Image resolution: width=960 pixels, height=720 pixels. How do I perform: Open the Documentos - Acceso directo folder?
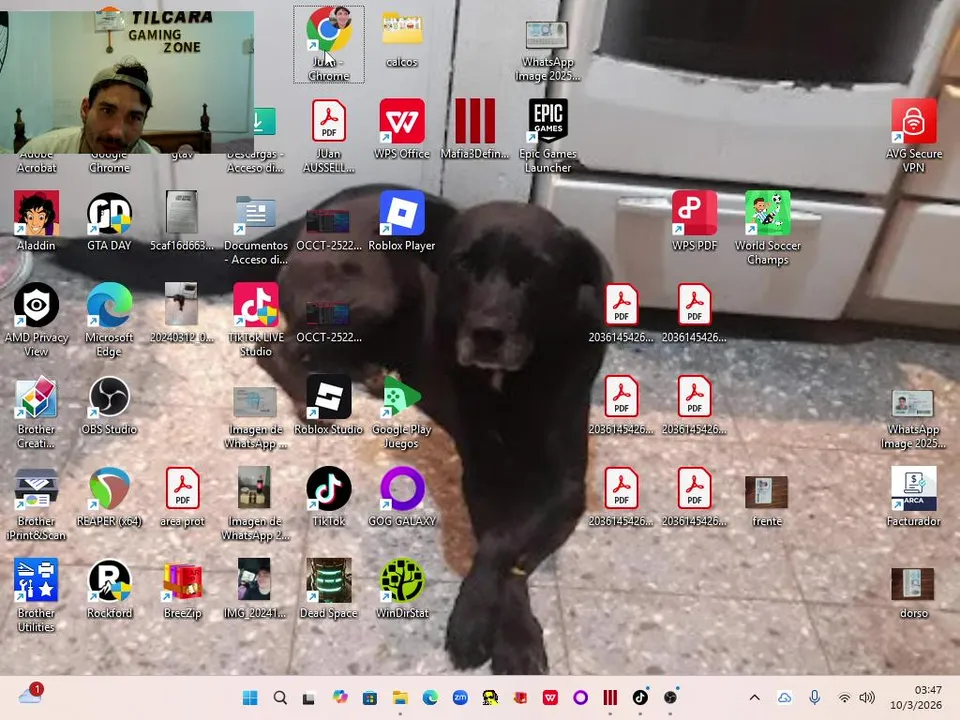[x=255, y=227]
